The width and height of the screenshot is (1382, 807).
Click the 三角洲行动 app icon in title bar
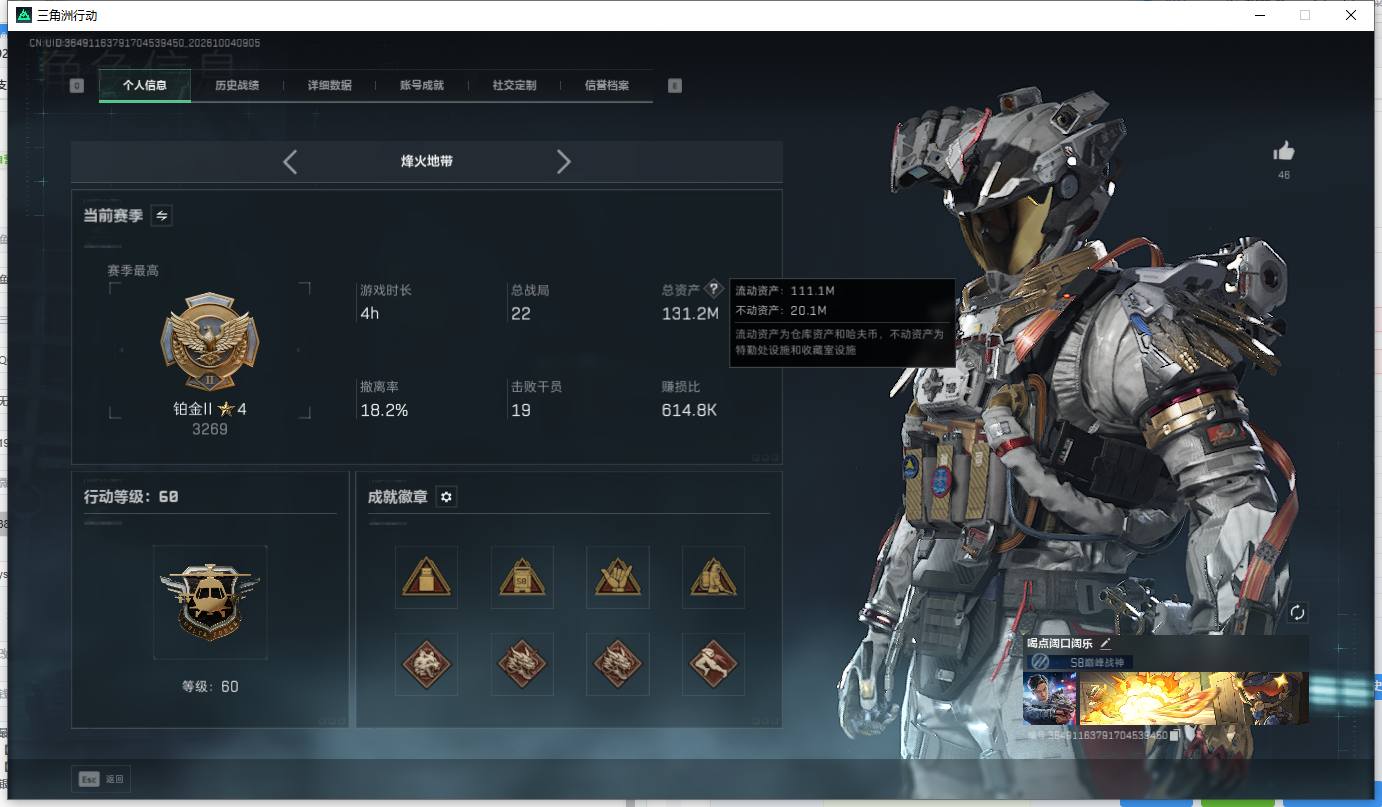coord(24,16)
